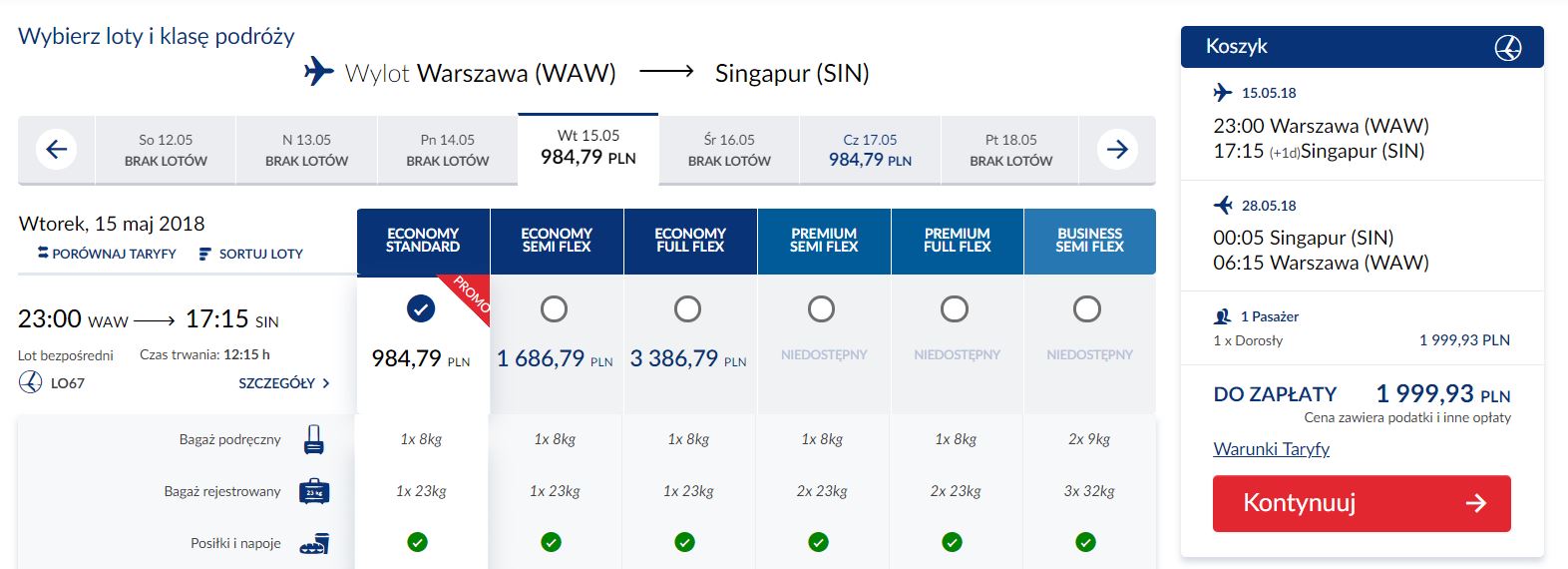Click the checked baggage icon
The height and width of the screenshot is (569, 1568).
pos(314,491)
